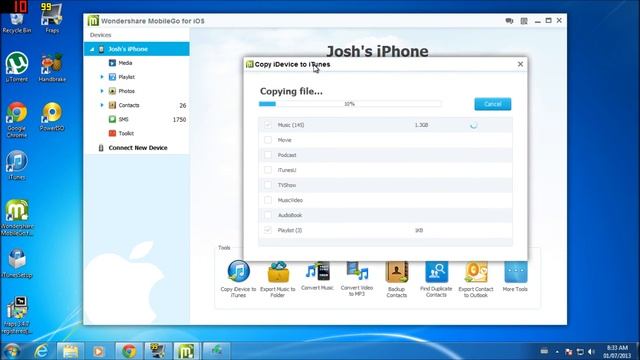Open the Windows Start menu

coord(11,351)
